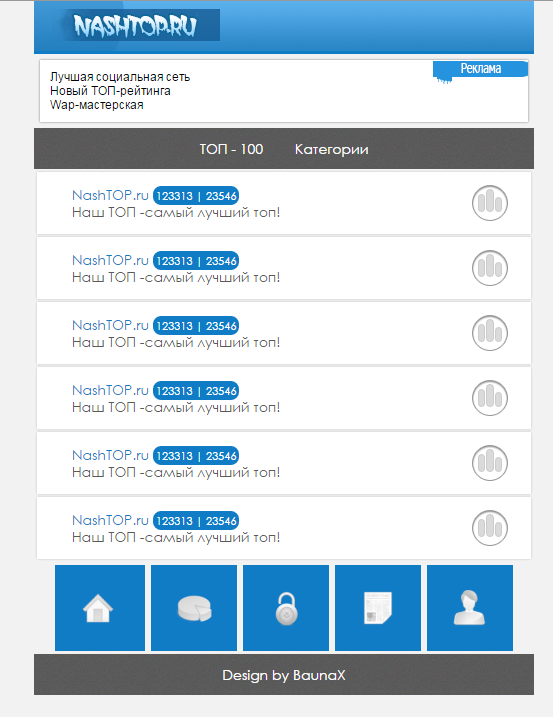Open link Новый ТОП-рейтинга
This screenshot has width=553, height=717.
tap(110, 91)
